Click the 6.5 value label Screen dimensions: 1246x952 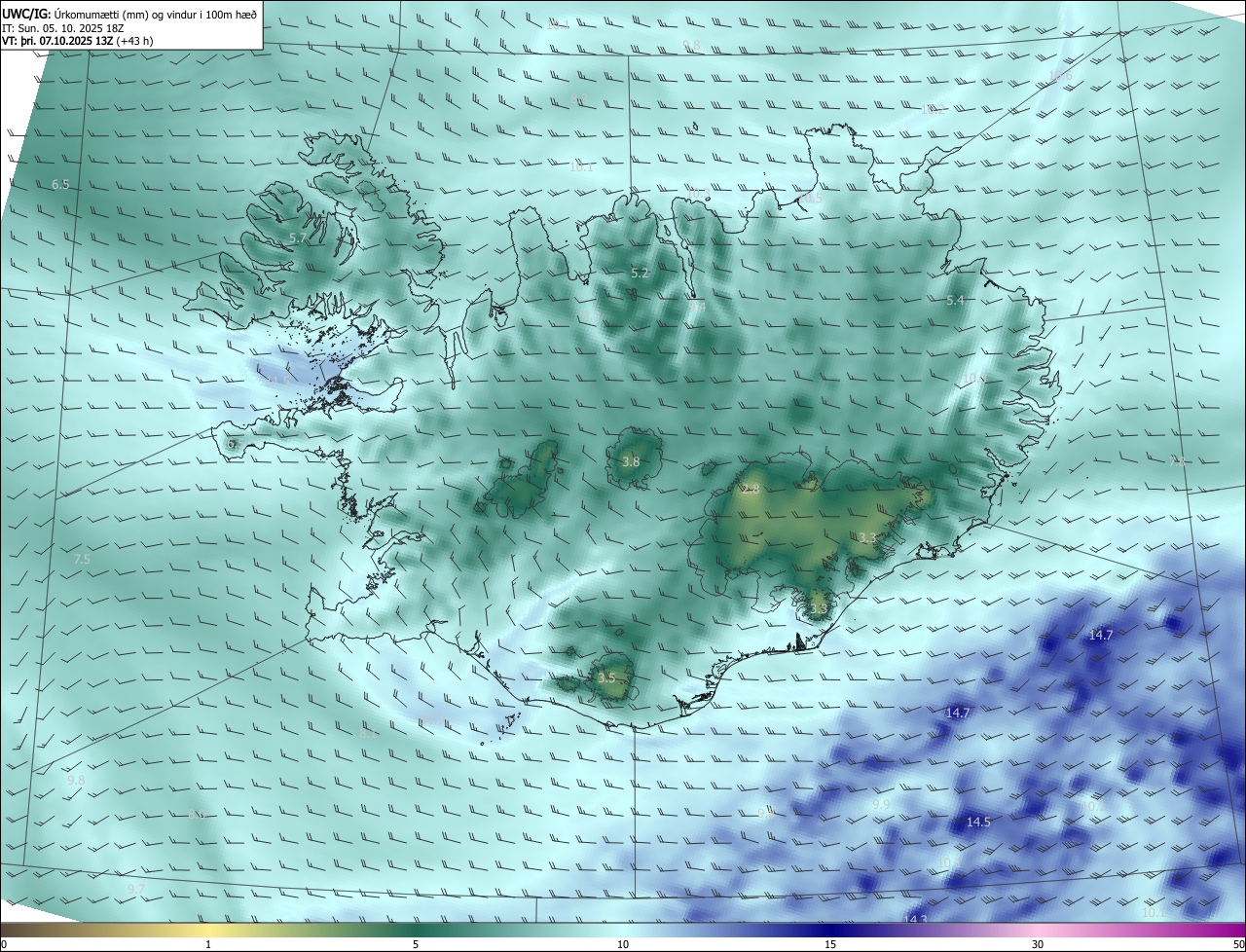point(60,184)
